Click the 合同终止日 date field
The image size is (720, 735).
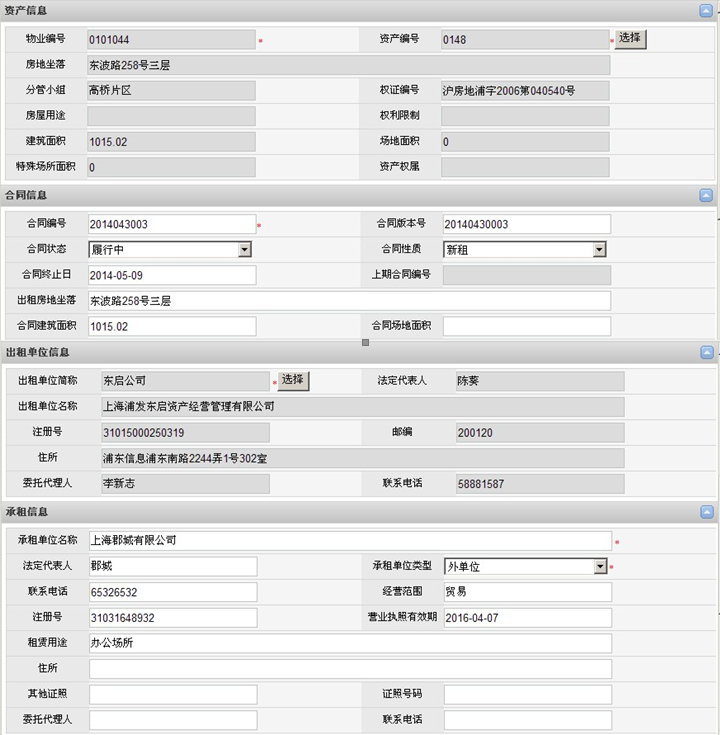coord(171,275)
